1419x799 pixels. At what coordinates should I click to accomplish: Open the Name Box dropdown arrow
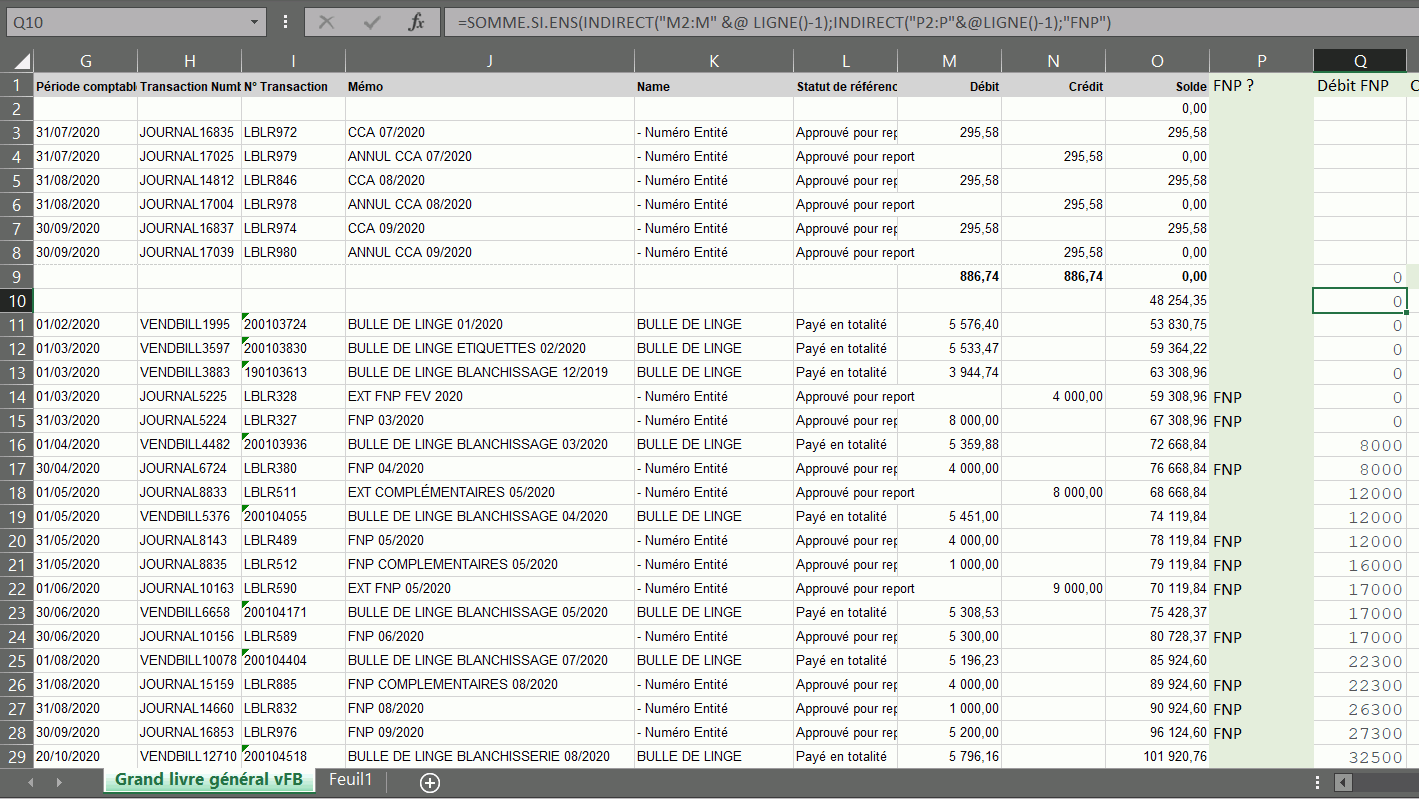255,22
